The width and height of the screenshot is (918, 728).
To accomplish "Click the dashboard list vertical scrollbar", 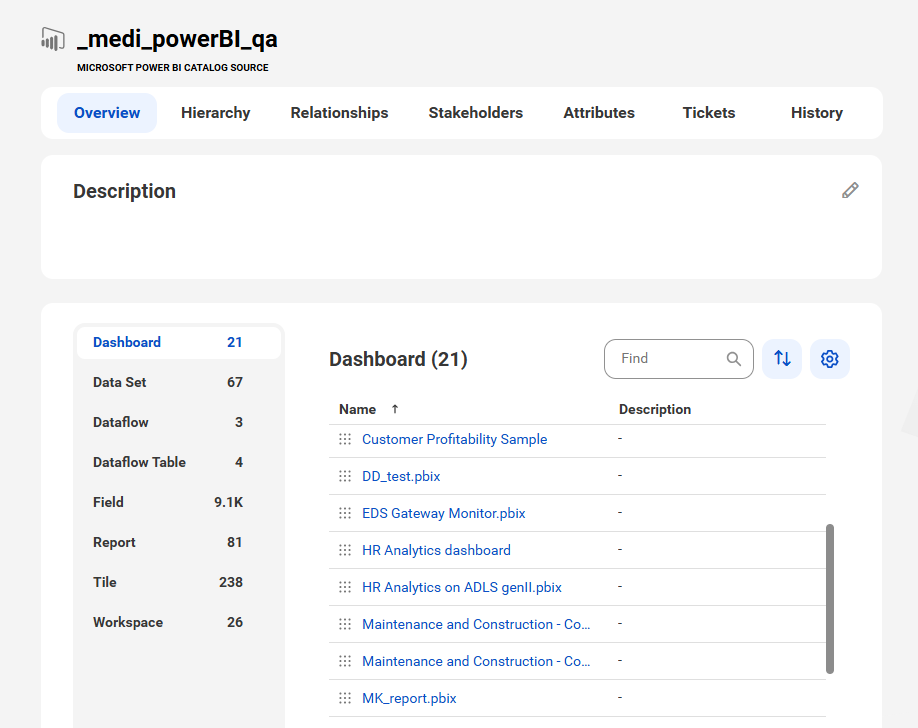I will point(830,599).
